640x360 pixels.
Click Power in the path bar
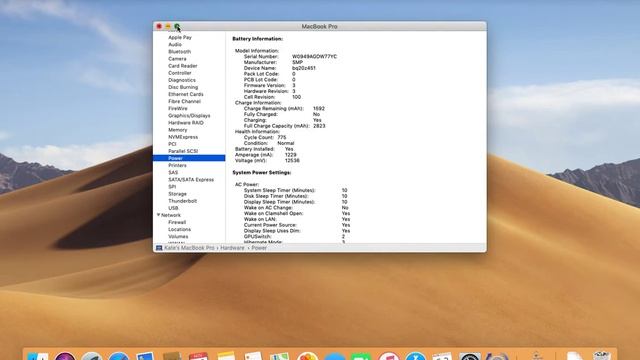[x=259, y=248]
